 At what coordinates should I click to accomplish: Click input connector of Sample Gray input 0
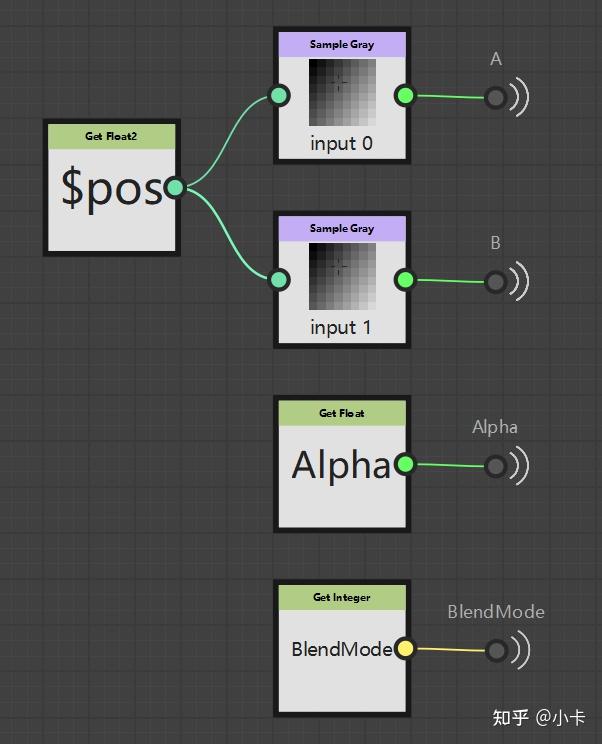coord(279,95)
